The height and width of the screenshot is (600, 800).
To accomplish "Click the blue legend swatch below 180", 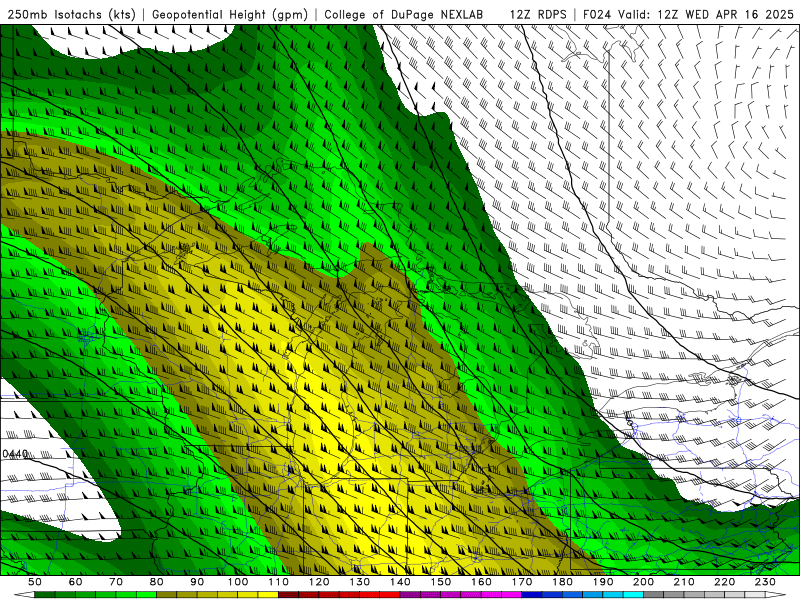I will (x=572, y=595).
